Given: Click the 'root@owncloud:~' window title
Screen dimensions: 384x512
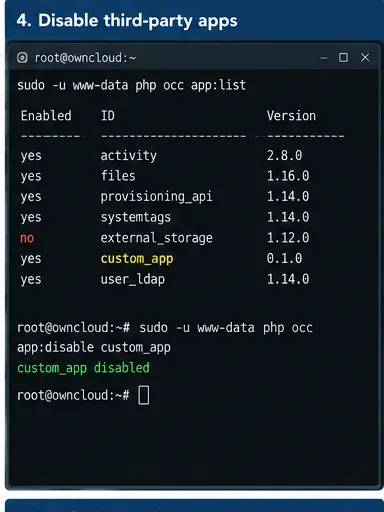Looking at the screenshot, I should pos(85,58).
